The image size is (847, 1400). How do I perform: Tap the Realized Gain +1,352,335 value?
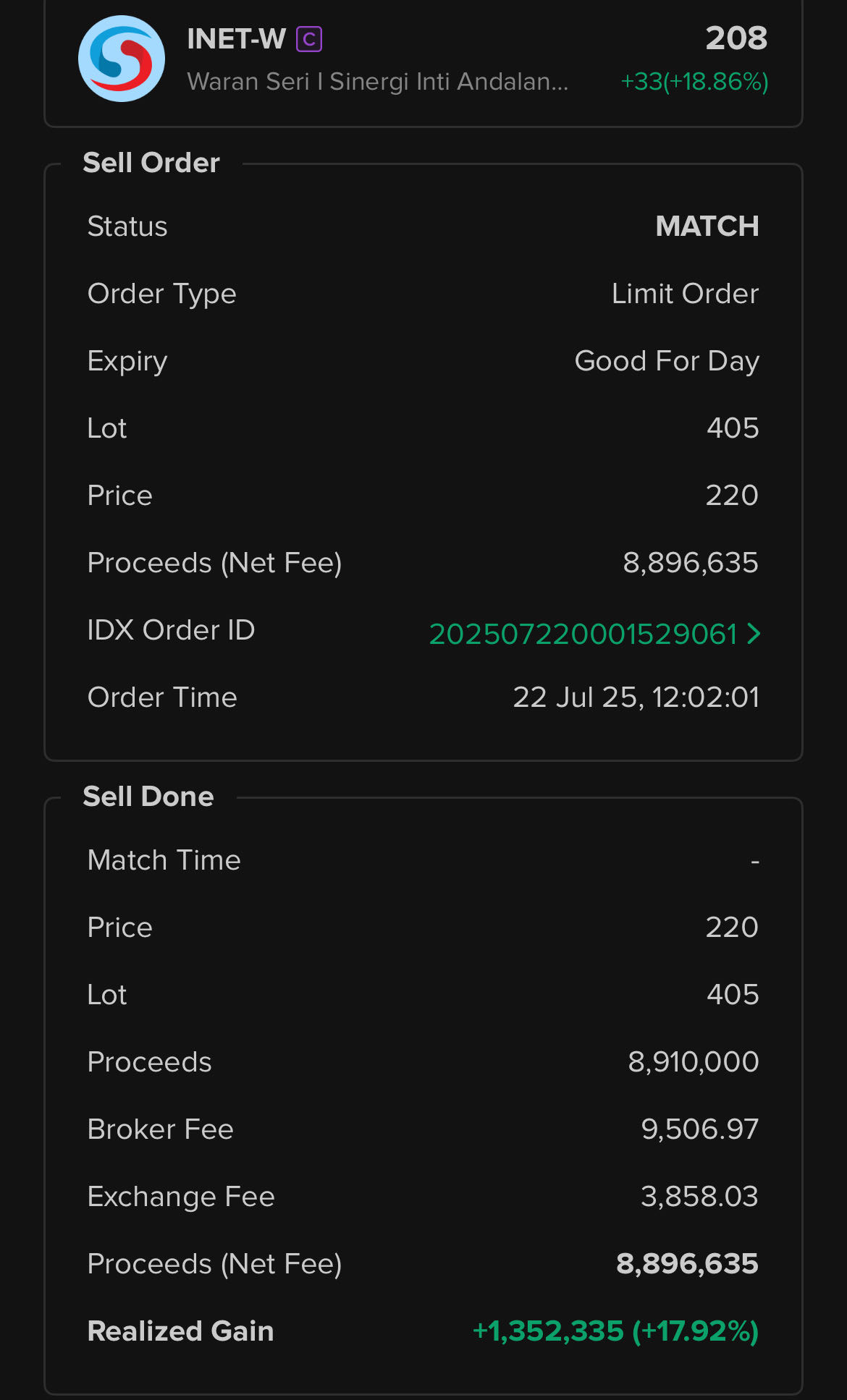[x=615, y=1331]
